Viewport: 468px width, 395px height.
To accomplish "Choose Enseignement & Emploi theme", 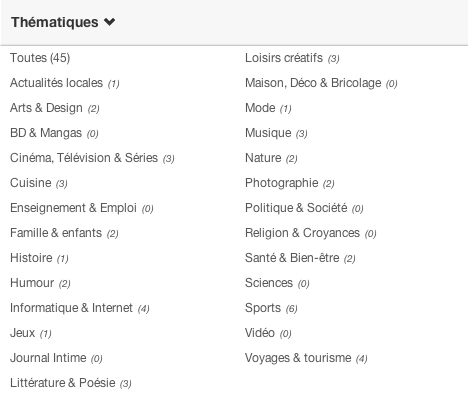I will 73,208.
